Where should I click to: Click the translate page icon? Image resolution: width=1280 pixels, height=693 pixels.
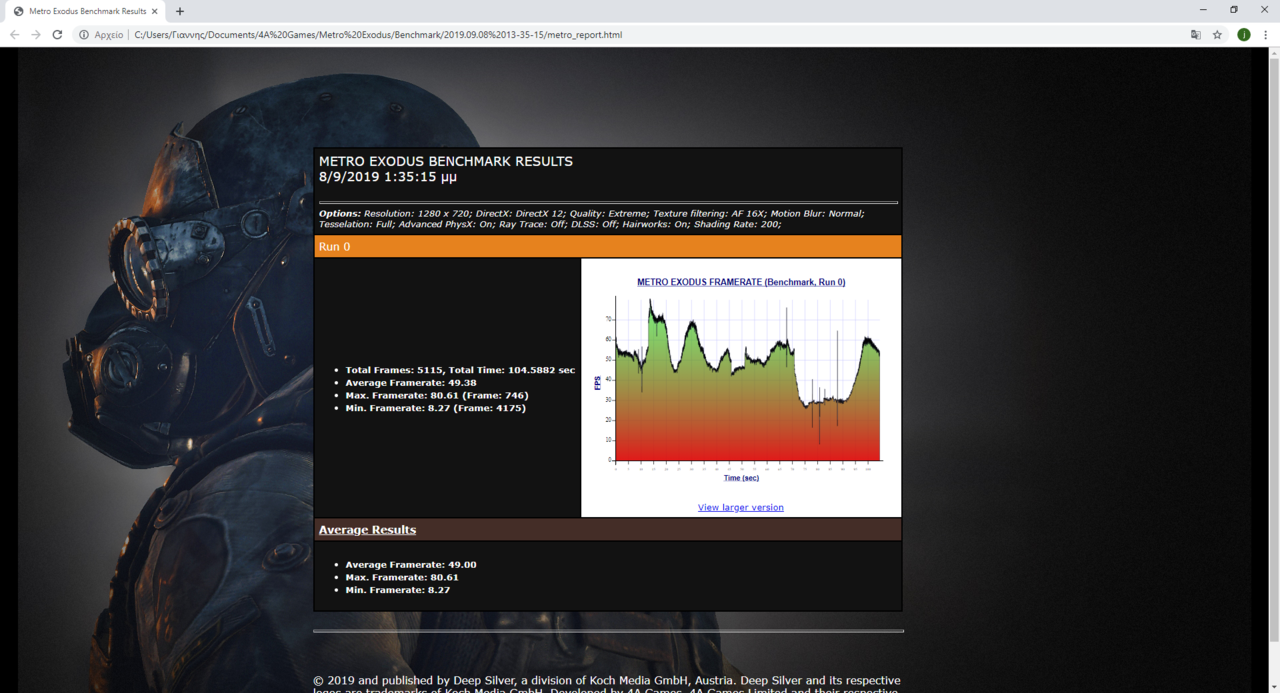[x=1195, y=34]
